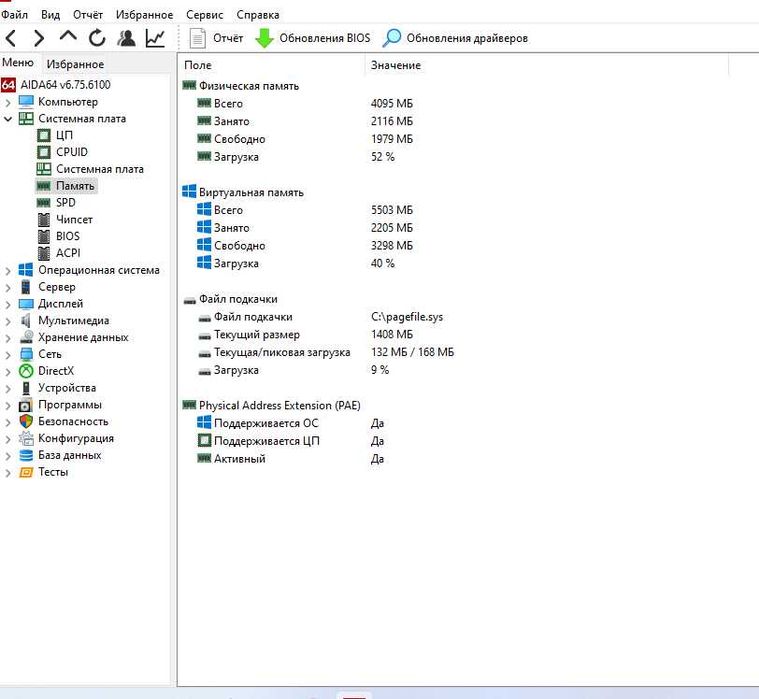Image resolution: width=759 pixels, height=699 pixels.
Task: Expand the Устройства tree node
Action: click(8, 389)
